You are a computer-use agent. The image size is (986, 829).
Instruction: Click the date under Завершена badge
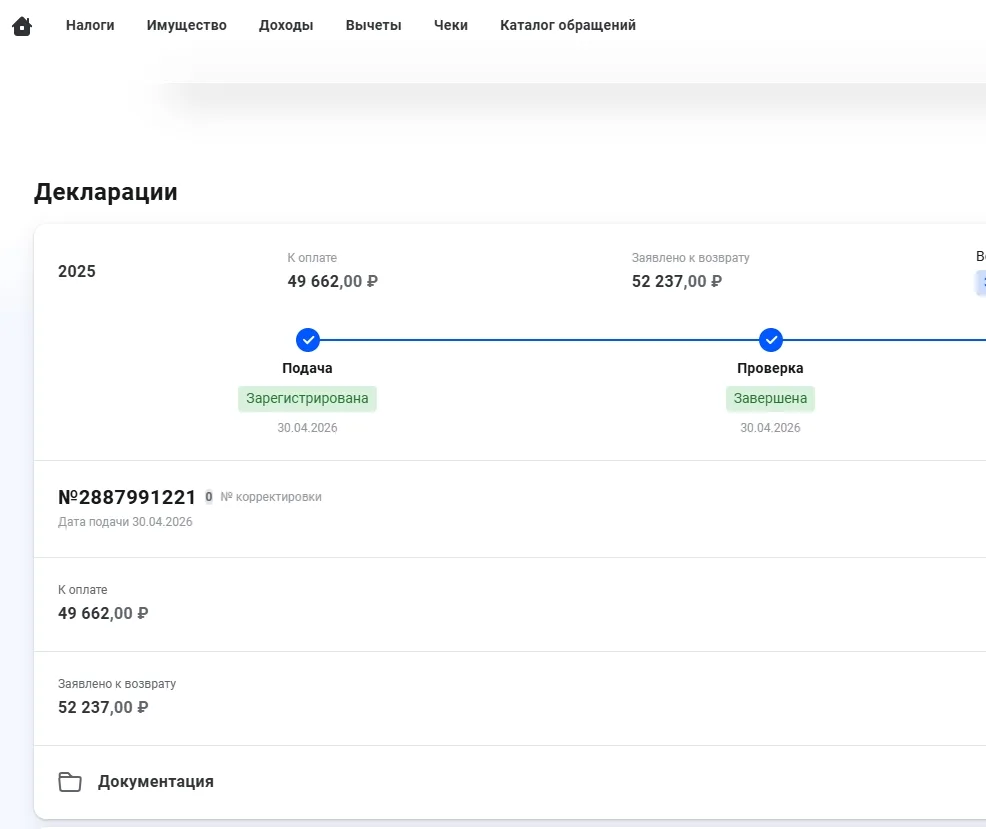pos(770,428)
